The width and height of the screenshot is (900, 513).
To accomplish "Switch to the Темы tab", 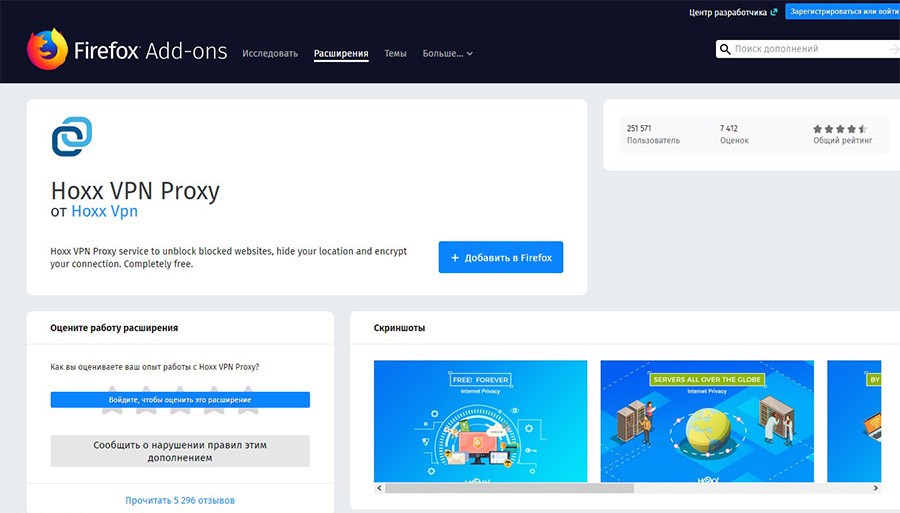I will pos(395,53).
